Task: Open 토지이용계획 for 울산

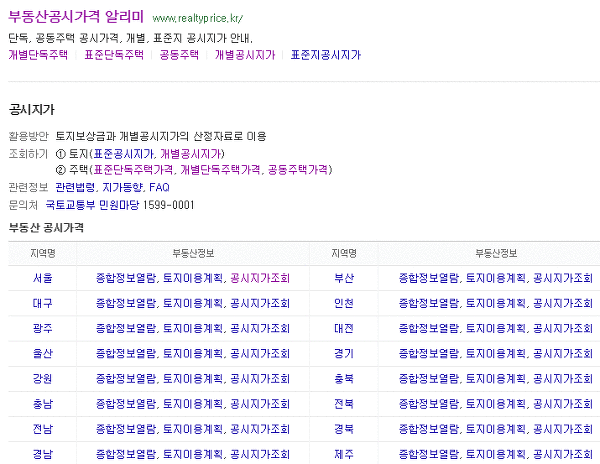Action: coord(193,353)
